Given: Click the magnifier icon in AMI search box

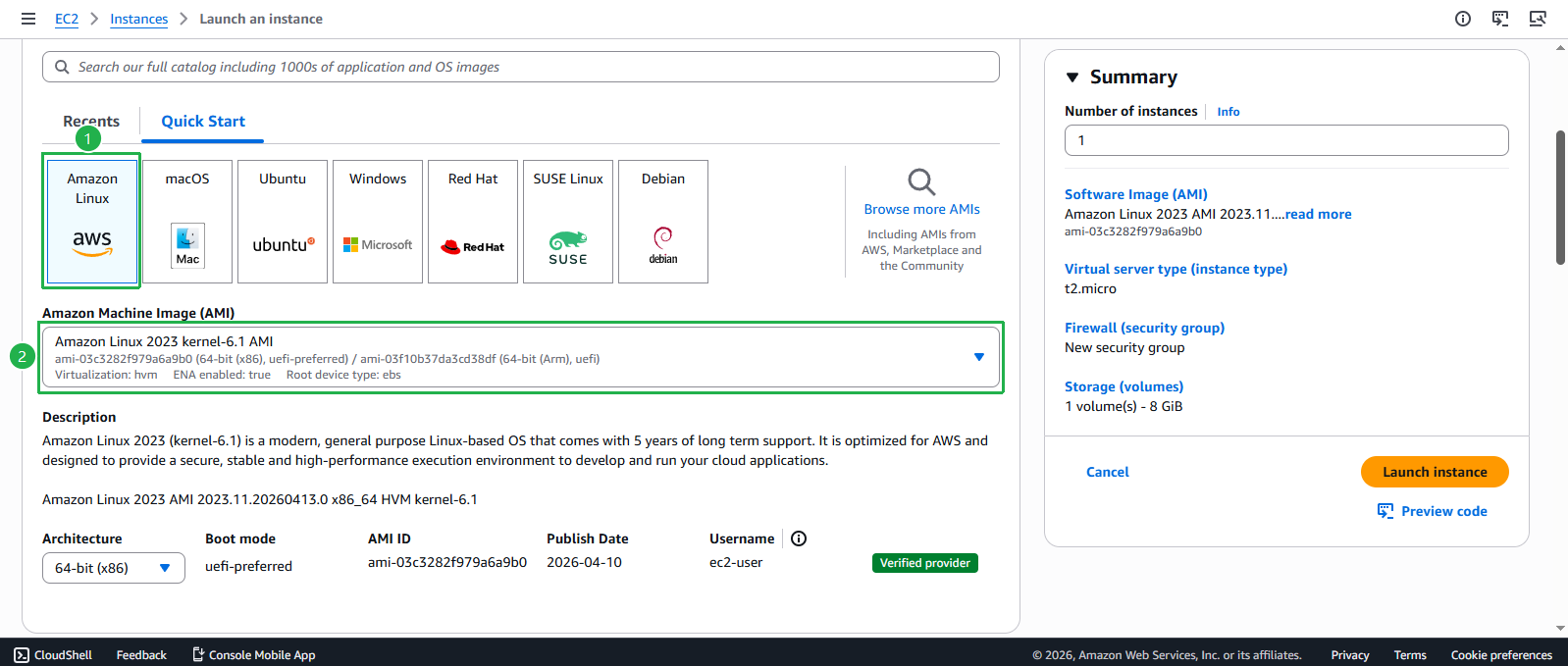Looking at the screenshot, I should [62, 67].
